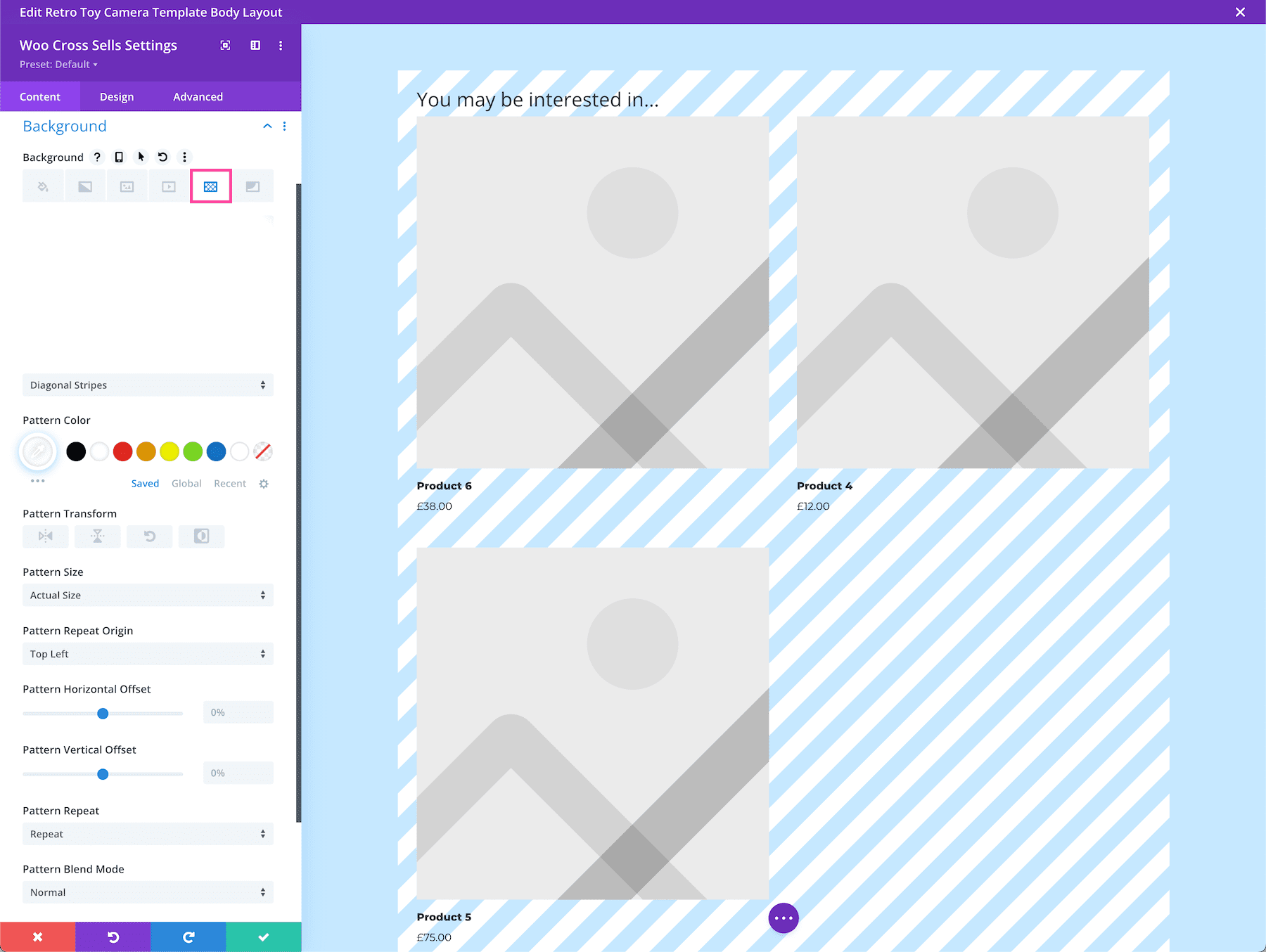Screen dimensions: 1266x952
Task: Show Global pattern colors
Action: point(186,483)
